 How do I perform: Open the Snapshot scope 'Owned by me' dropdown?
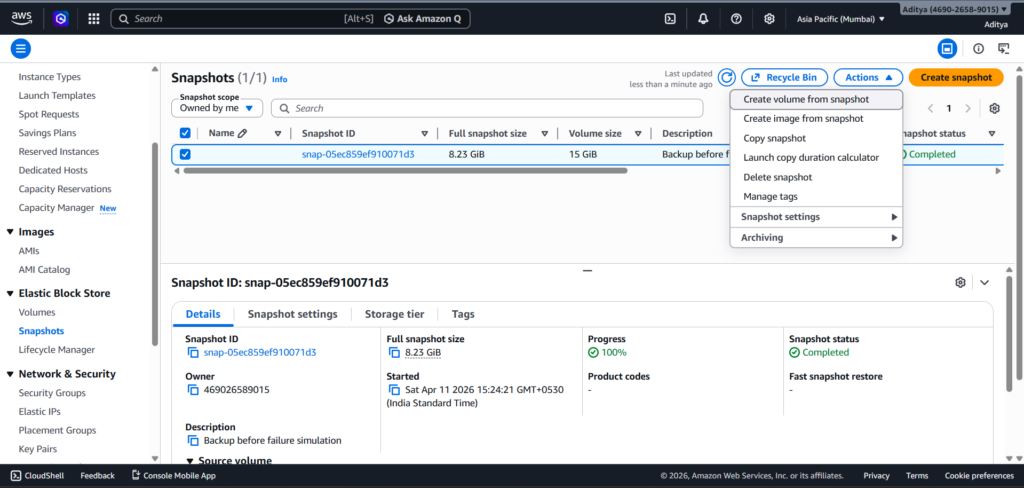coord(217,107)
